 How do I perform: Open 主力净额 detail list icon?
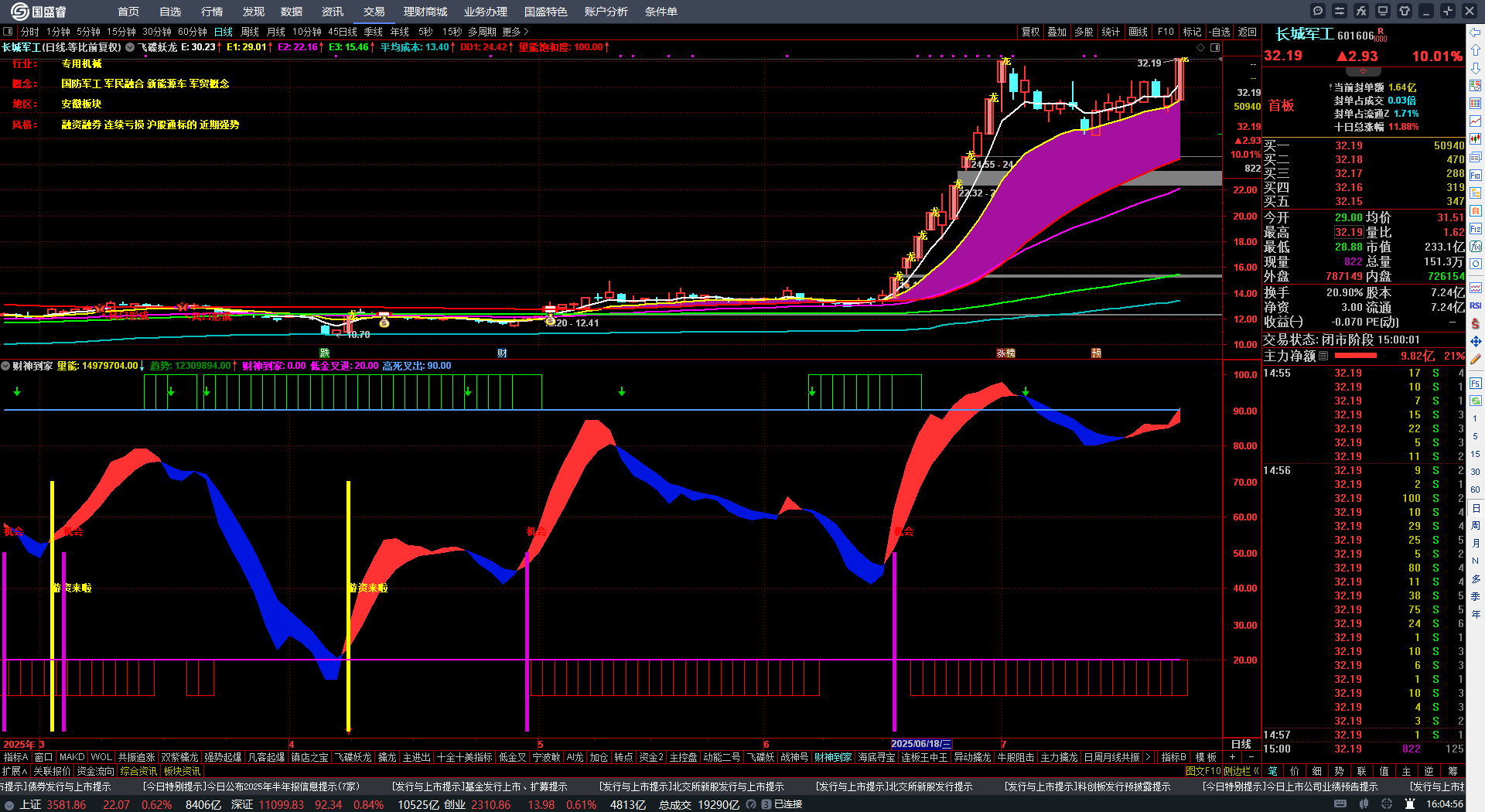[1323, 356]
